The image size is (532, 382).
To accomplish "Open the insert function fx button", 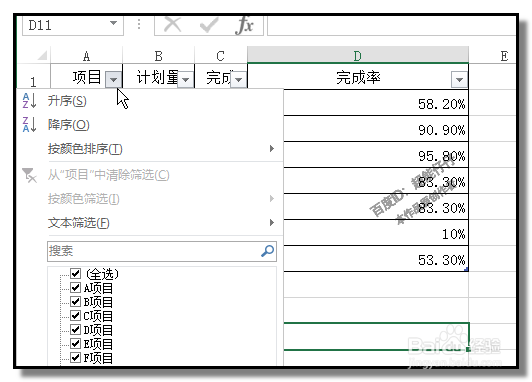I will 245,25.
